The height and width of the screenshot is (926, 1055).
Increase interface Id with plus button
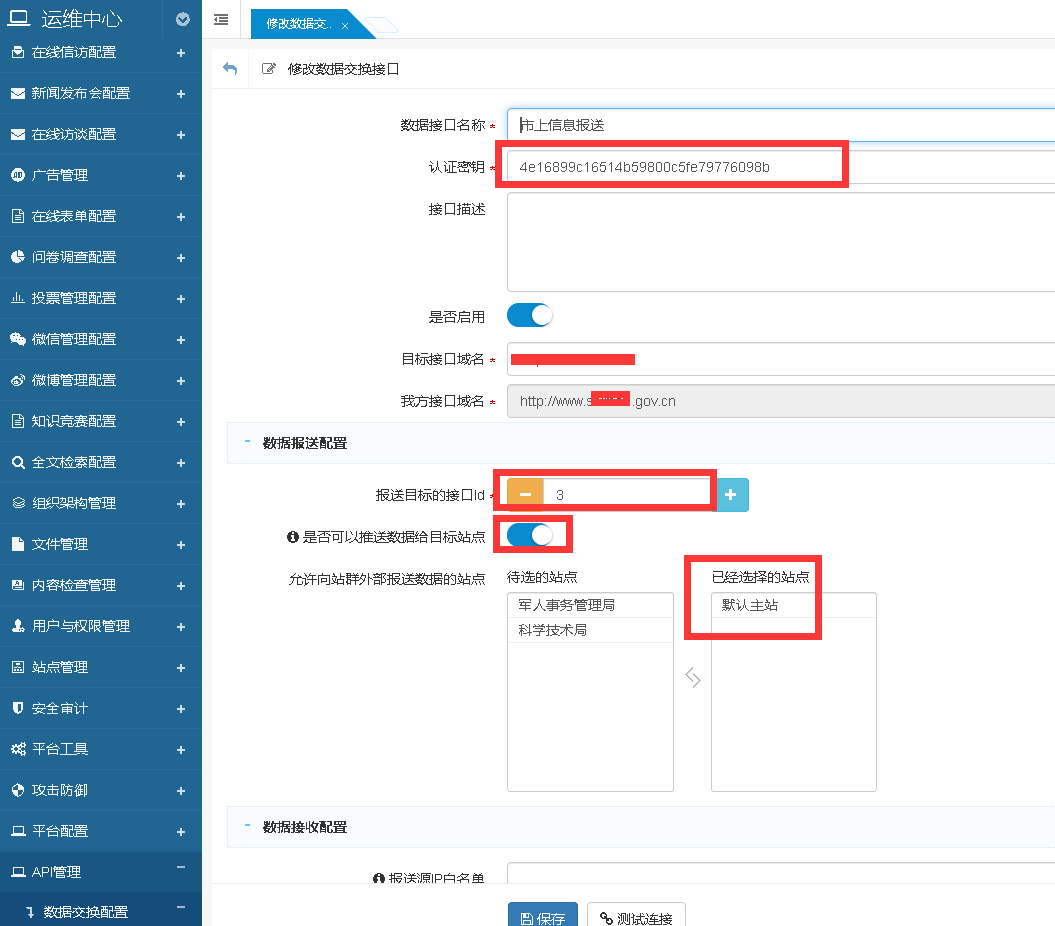point(731,495)
